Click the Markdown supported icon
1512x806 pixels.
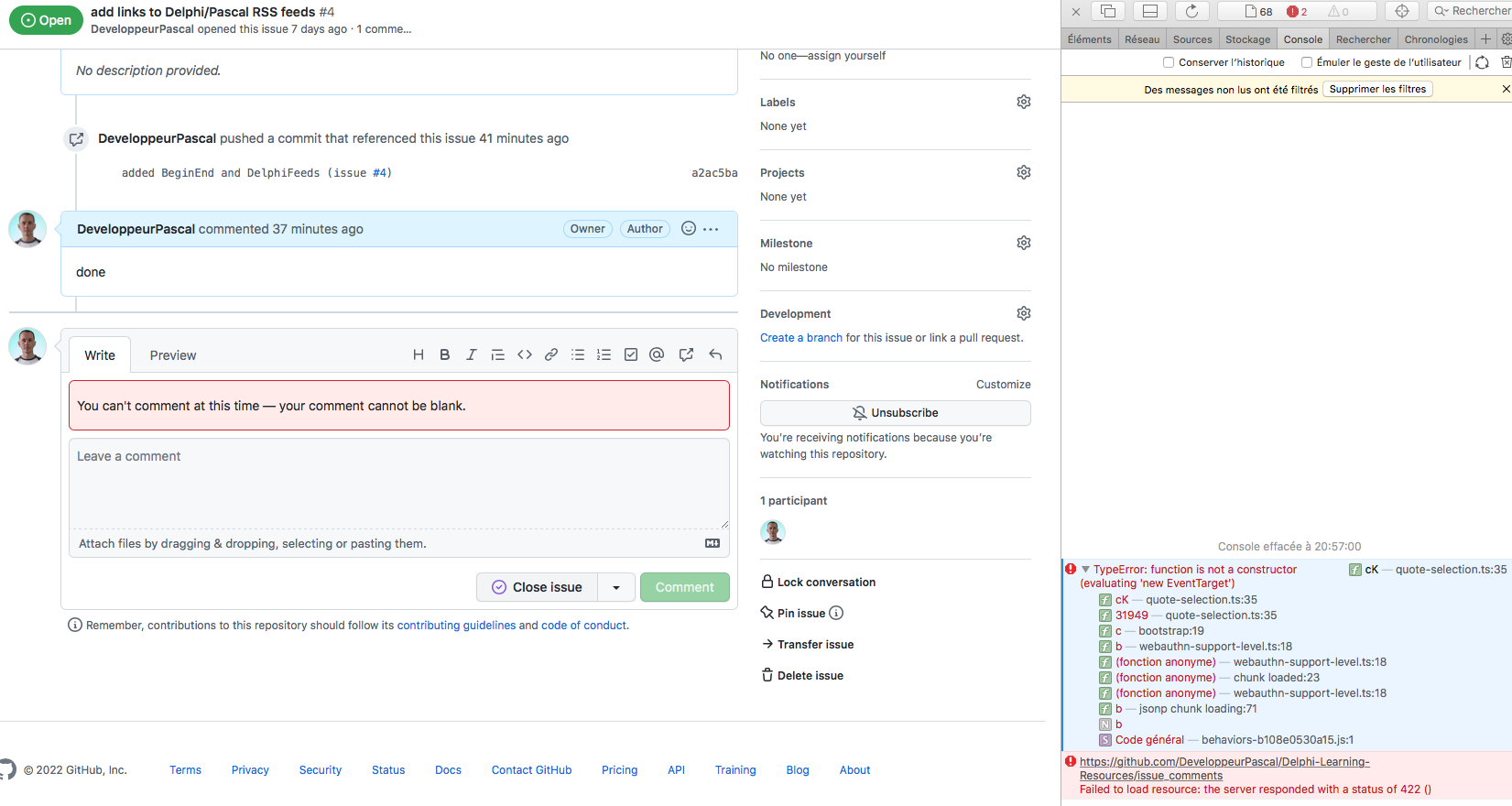coord(712,543)
